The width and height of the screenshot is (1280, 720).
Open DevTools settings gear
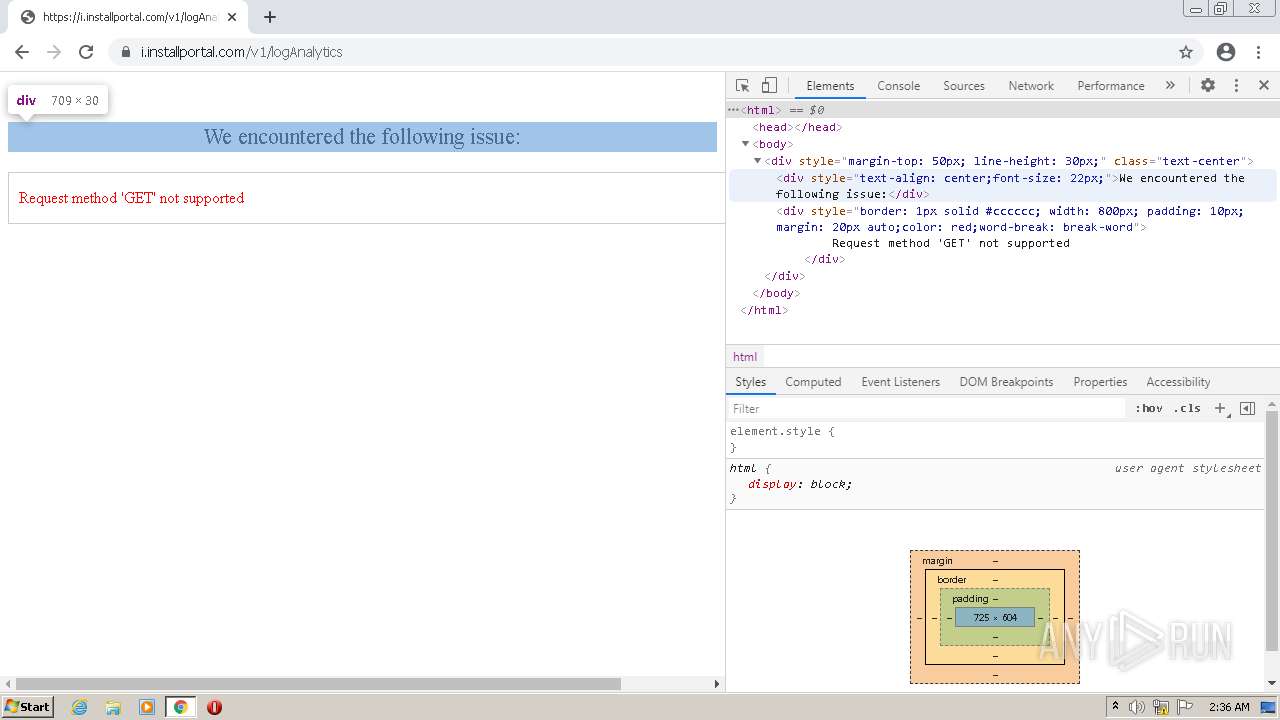[x=1208, y=86]
